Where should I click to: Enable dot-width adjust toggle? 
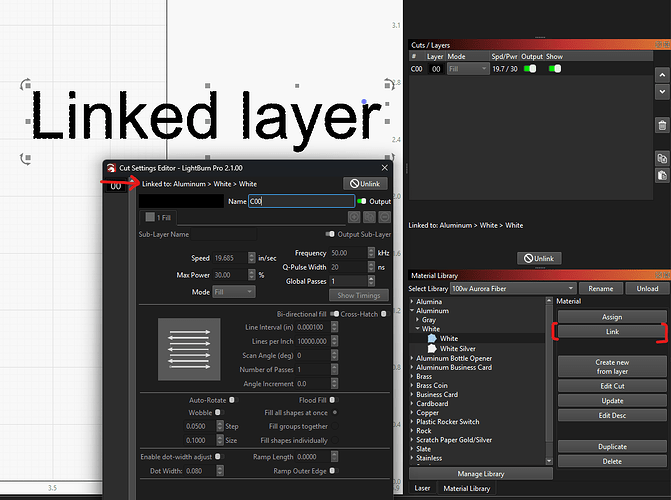(x=219, y=457)
